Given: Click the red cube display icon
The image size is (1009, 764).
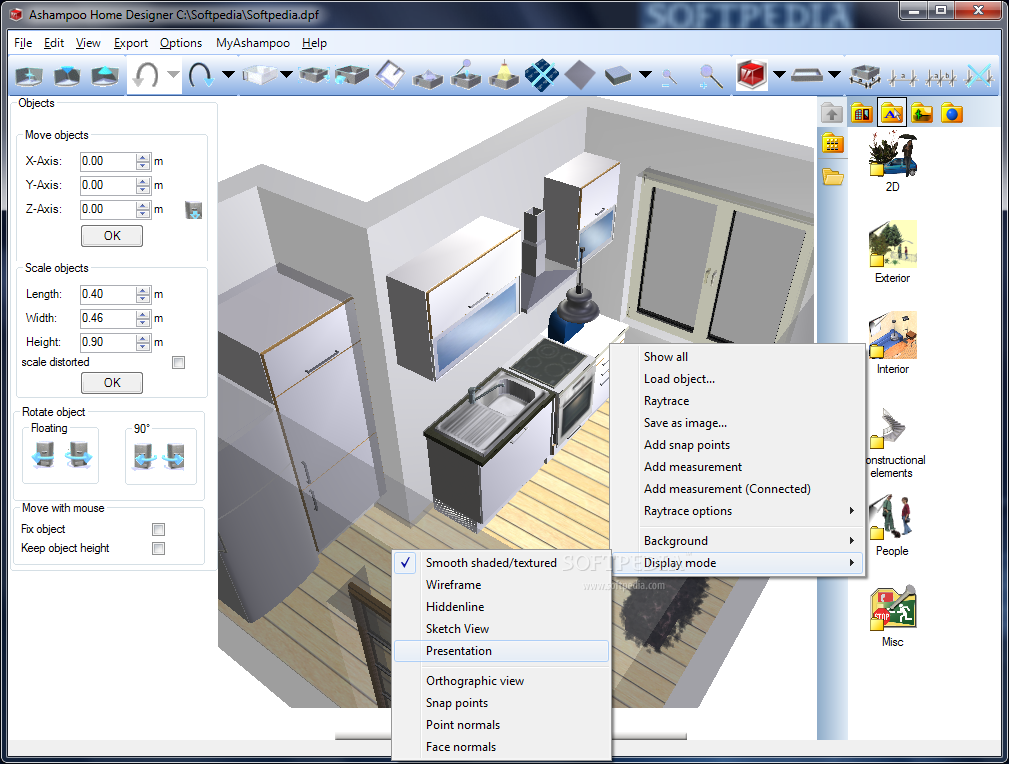Looking at the screenshot, I should [751, 75].
